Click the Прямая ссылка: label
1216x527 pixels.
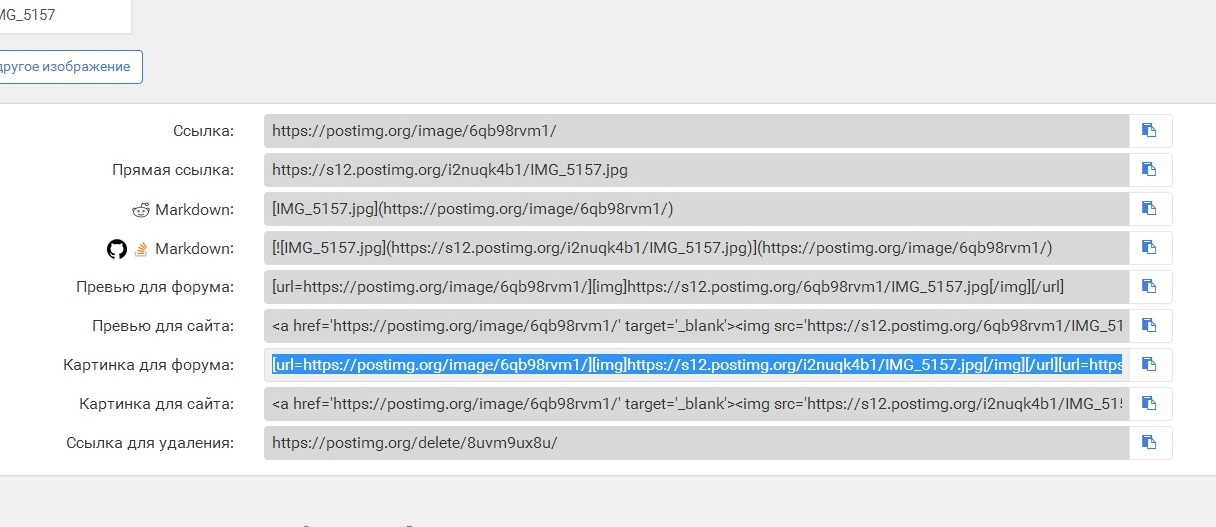173,170
